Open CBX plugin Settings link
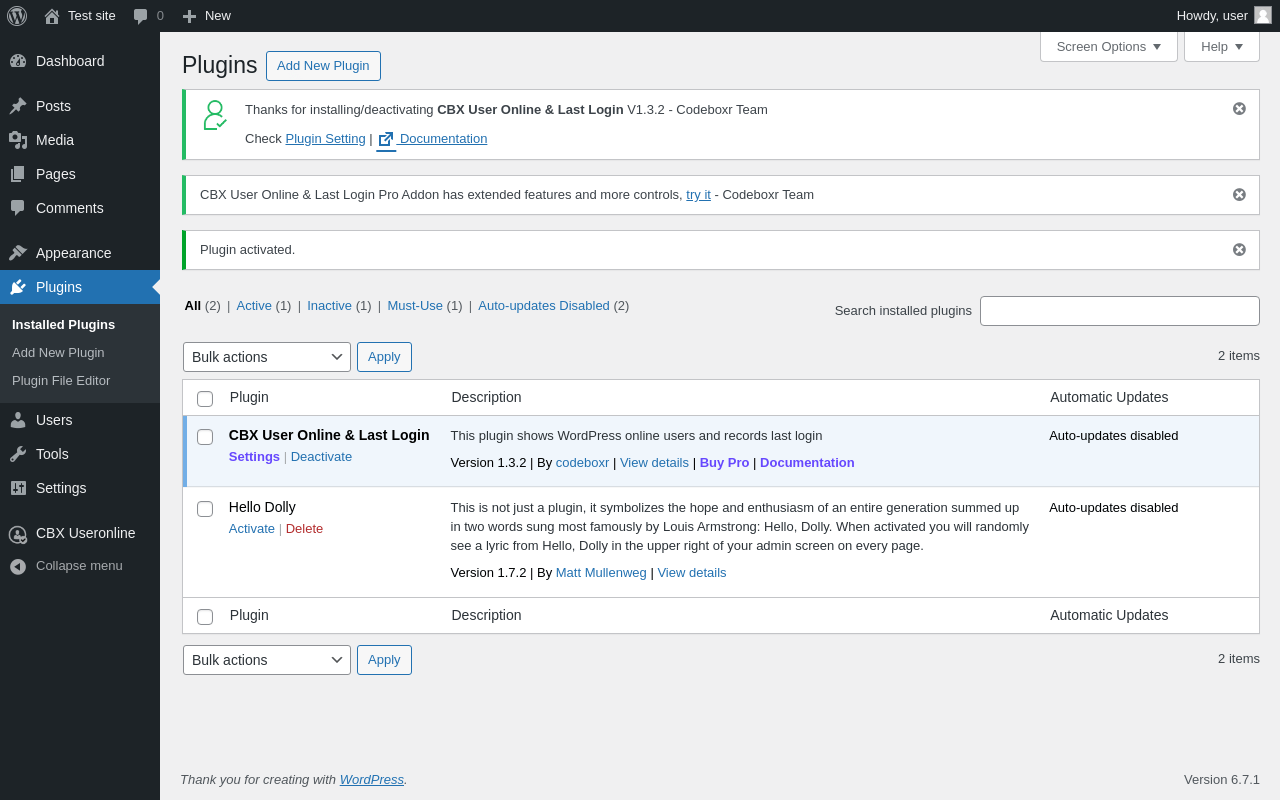The width and height of the screenshot is (1280, 800). point(254,457)
